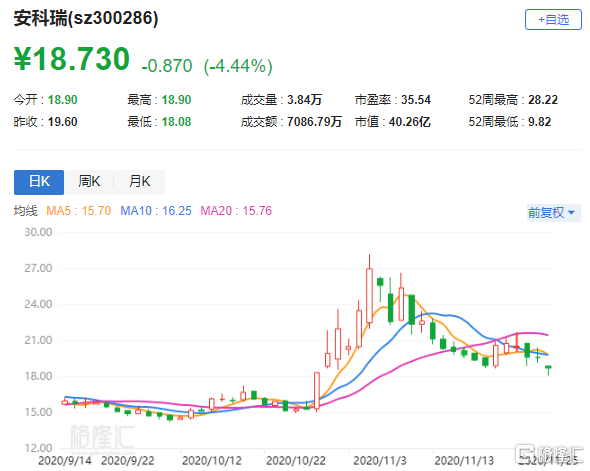Click the 市盈率 value 35.54

(x=415, y=100)
